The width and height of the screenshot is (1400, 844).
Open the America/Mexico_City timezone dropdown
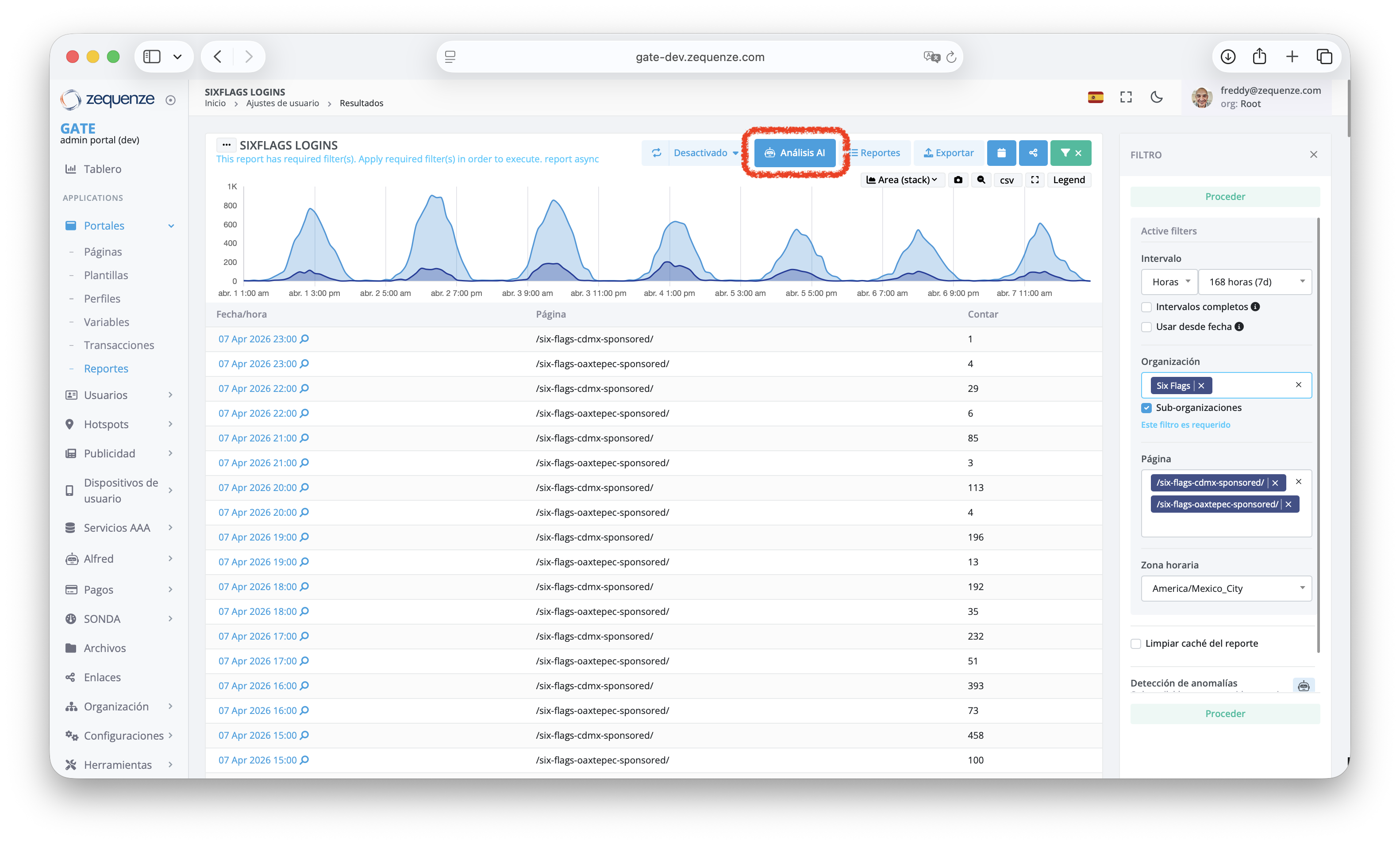coord(1226,588)
